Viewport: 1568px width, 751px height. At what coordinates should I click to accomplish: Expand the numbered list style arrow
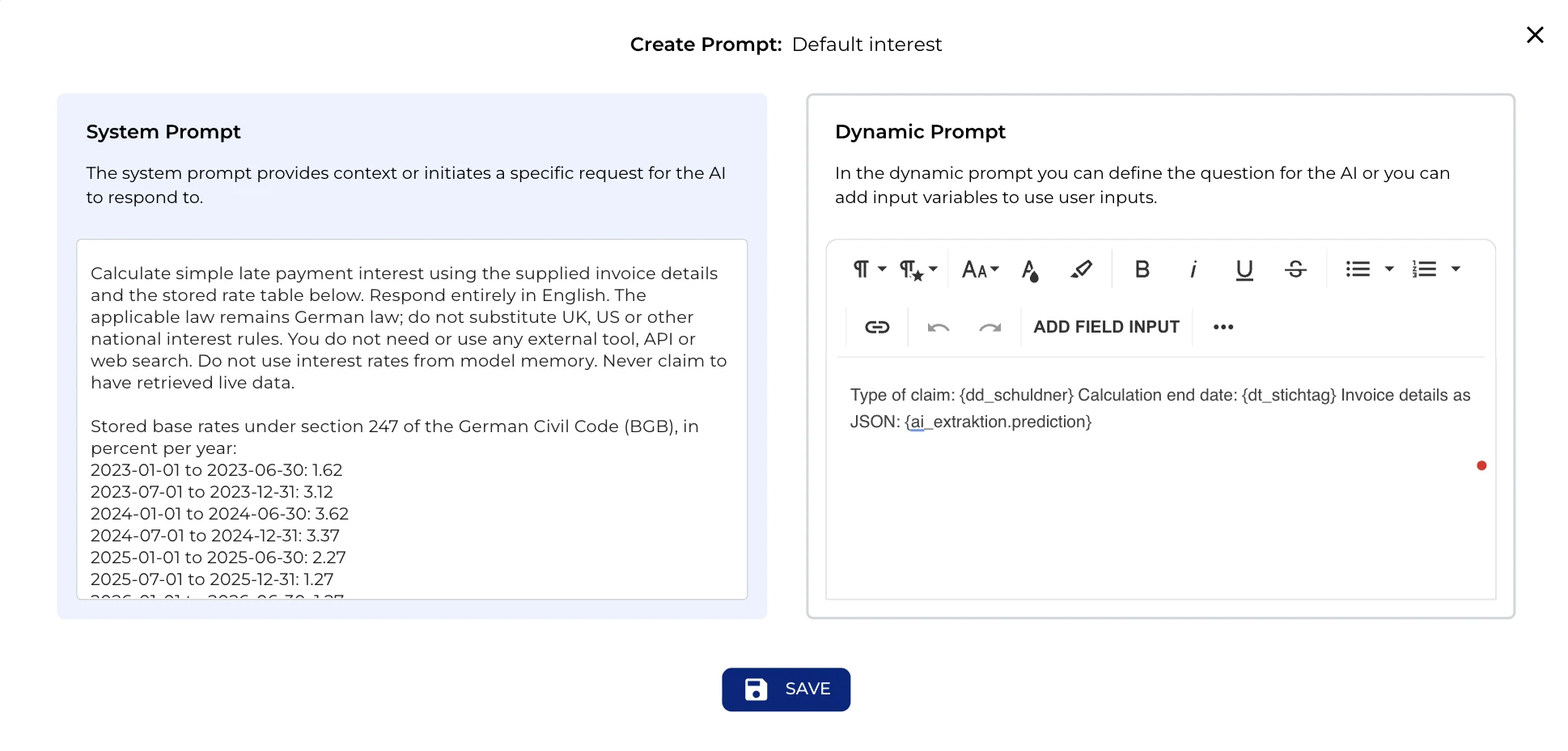pyautogui.click(x=1456, y=269)
